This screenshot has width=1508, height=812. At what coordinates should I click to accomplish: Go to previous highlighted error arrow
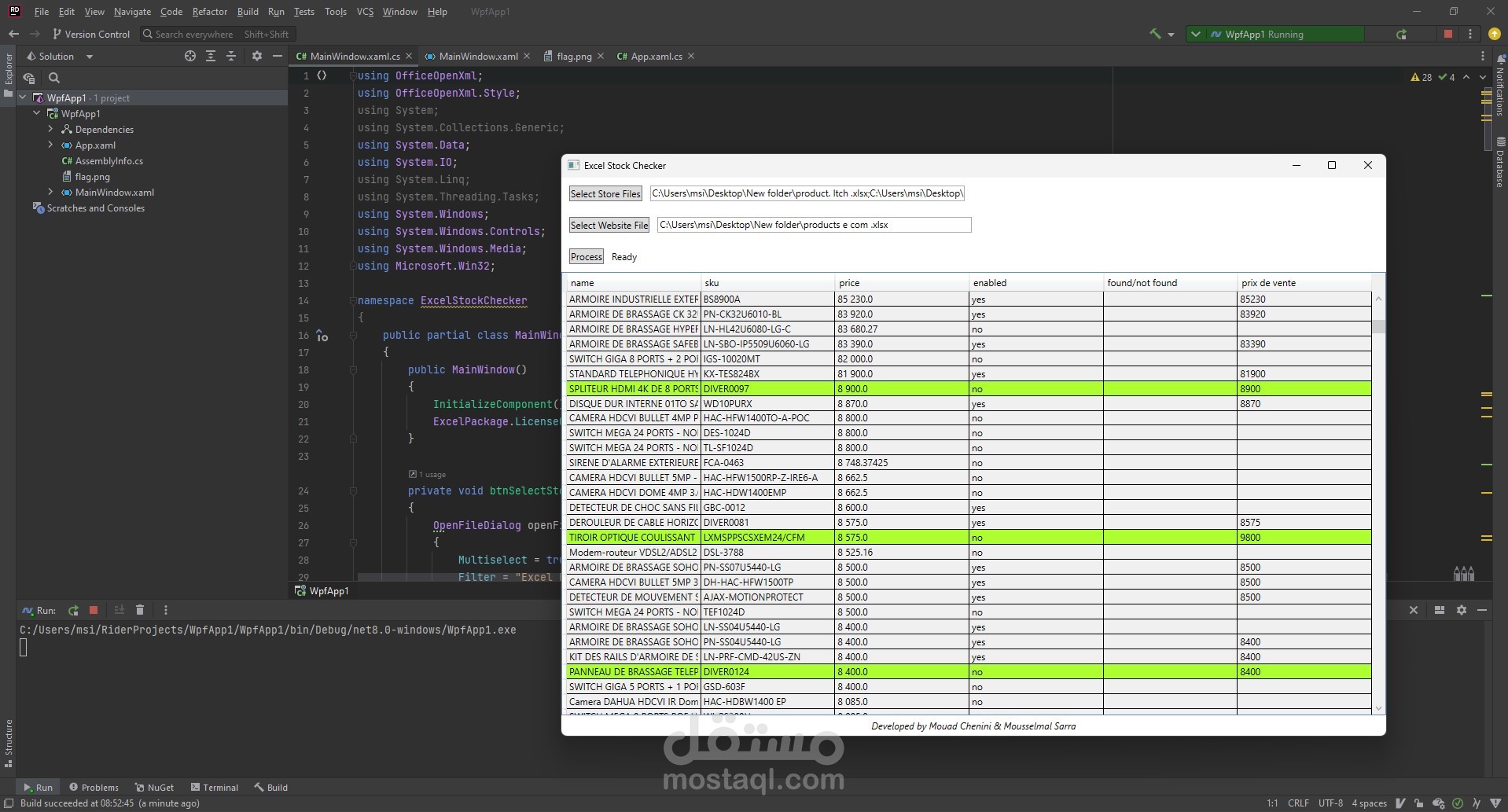coord(1466,77)
